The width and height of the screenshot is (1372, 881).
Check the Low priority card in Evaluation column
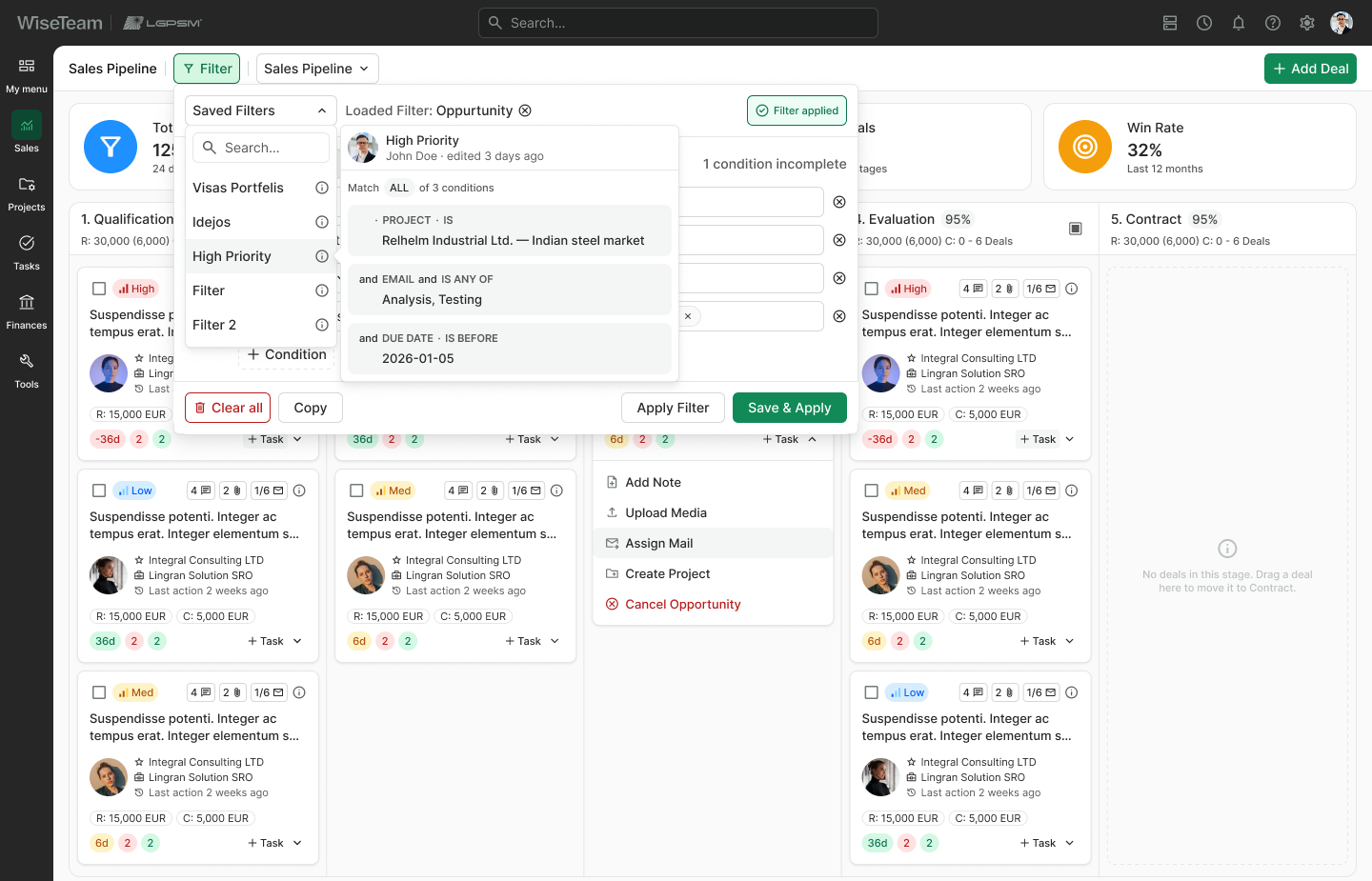[x=871, y=692]
